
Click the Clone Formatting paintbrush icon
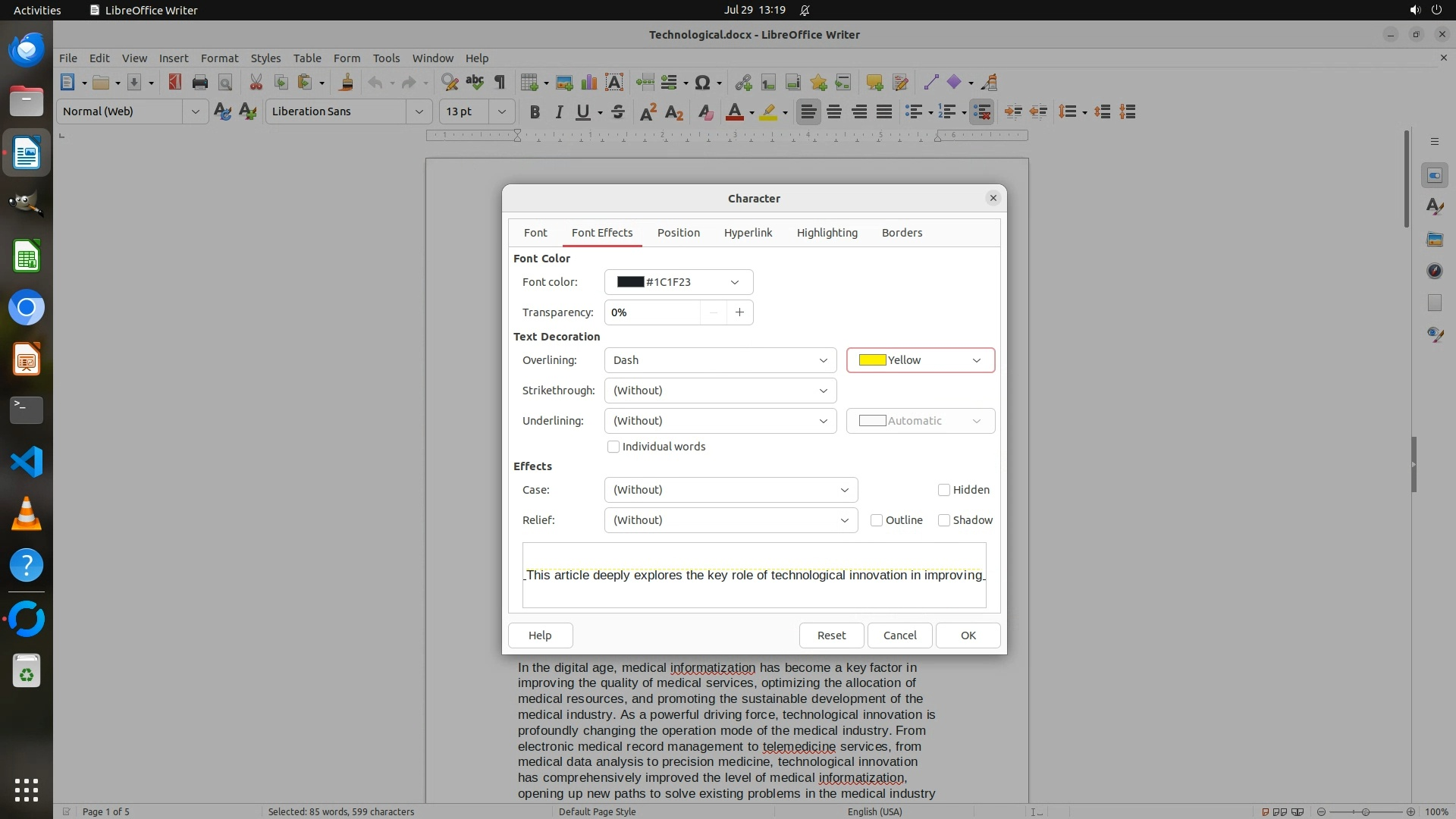click(346, 83)
